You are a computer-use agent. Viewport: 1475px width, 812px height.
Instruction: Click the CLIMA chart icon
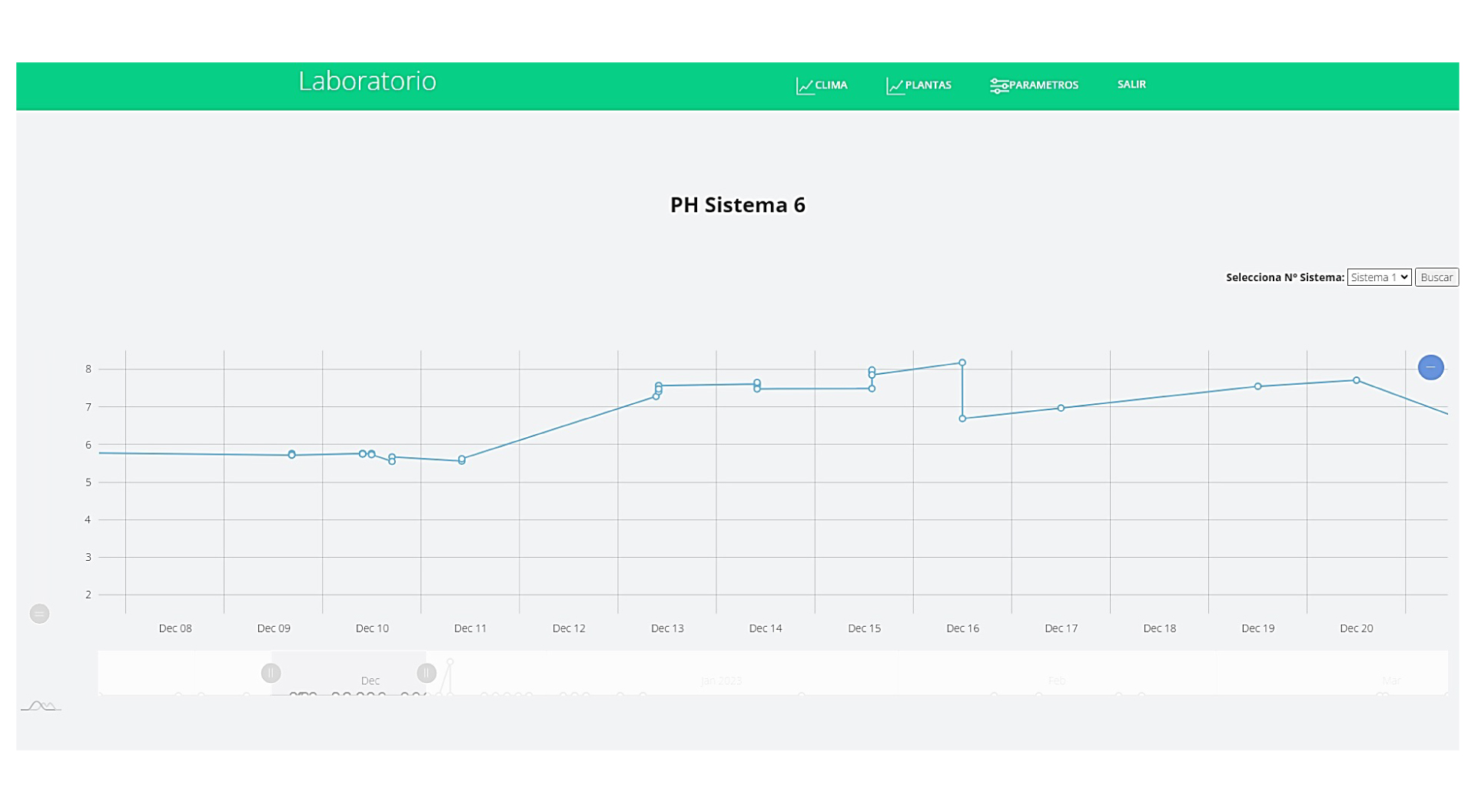[804, 86]
